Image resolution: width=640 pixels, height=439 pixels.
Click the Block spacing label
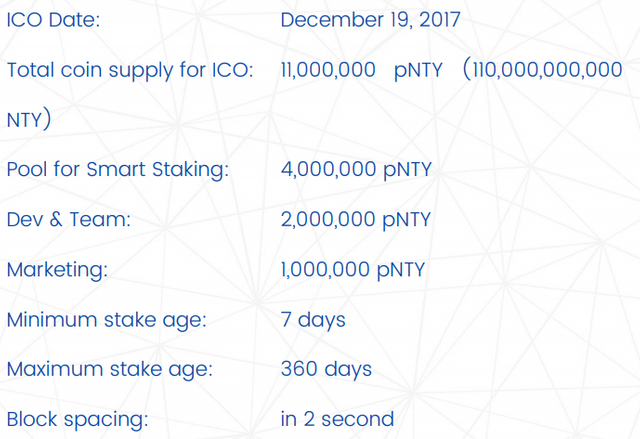pyautogui.click(x=77, y=420)
